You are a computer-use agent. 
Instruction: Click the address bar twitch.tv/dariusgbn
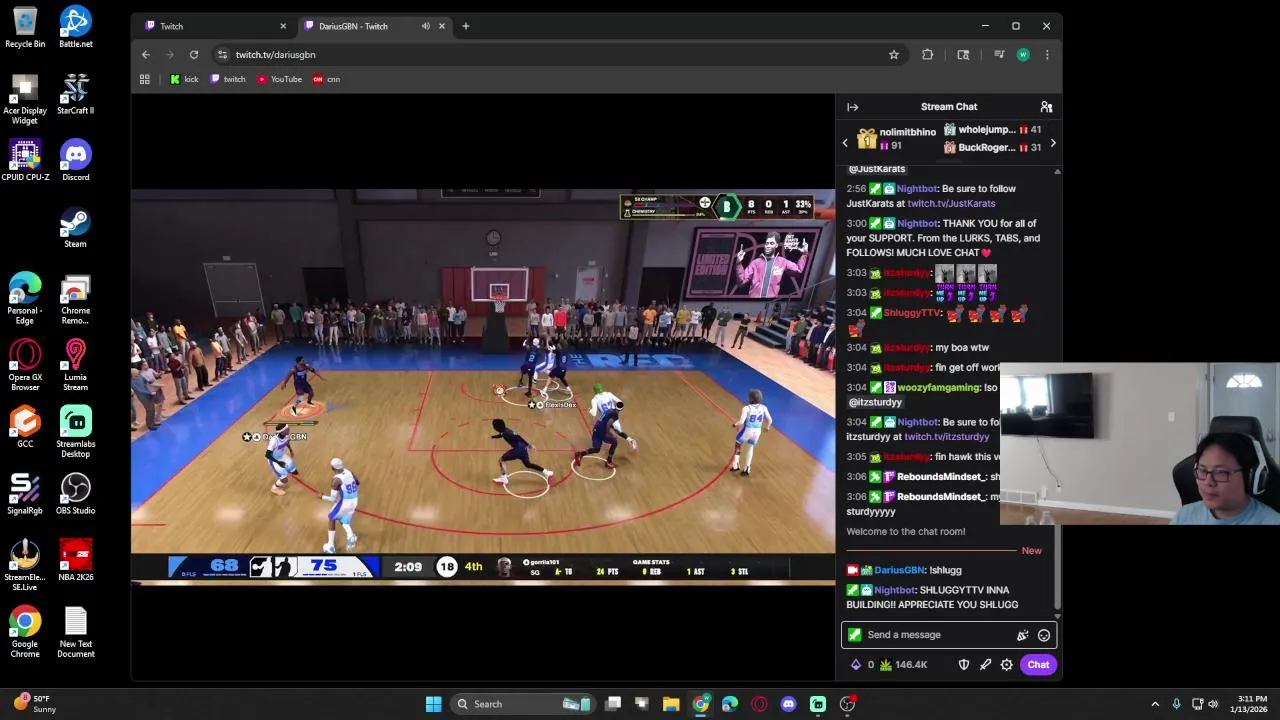(x=275, y=55)
